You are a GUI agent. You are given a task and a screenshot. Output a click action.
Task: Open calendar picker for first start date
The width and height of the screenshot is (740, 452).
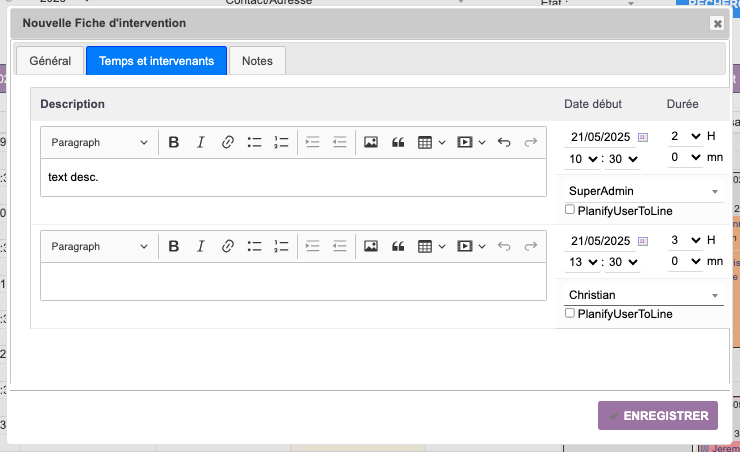click(643, 136)
